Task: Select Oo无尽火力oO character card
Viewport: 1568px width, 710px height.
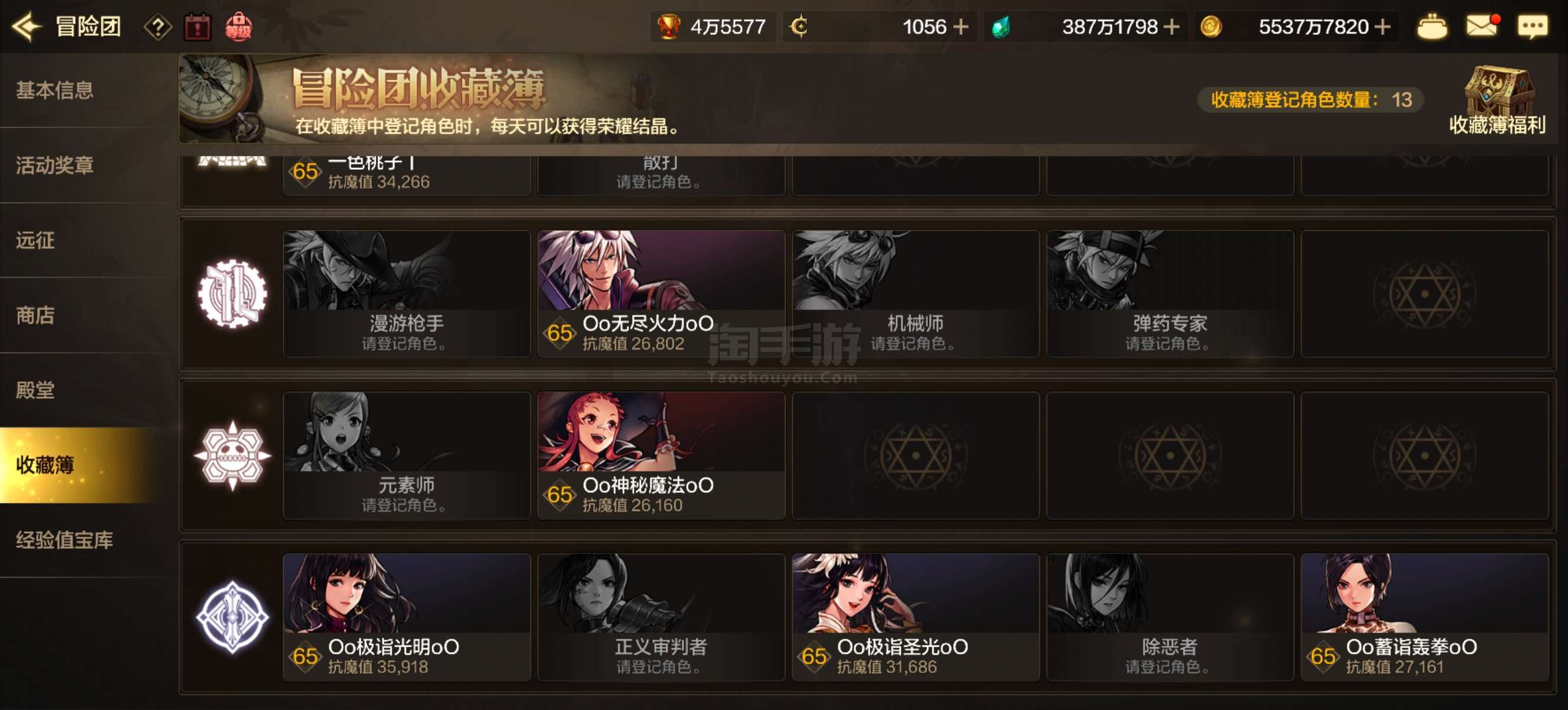Action: point(661,293)
